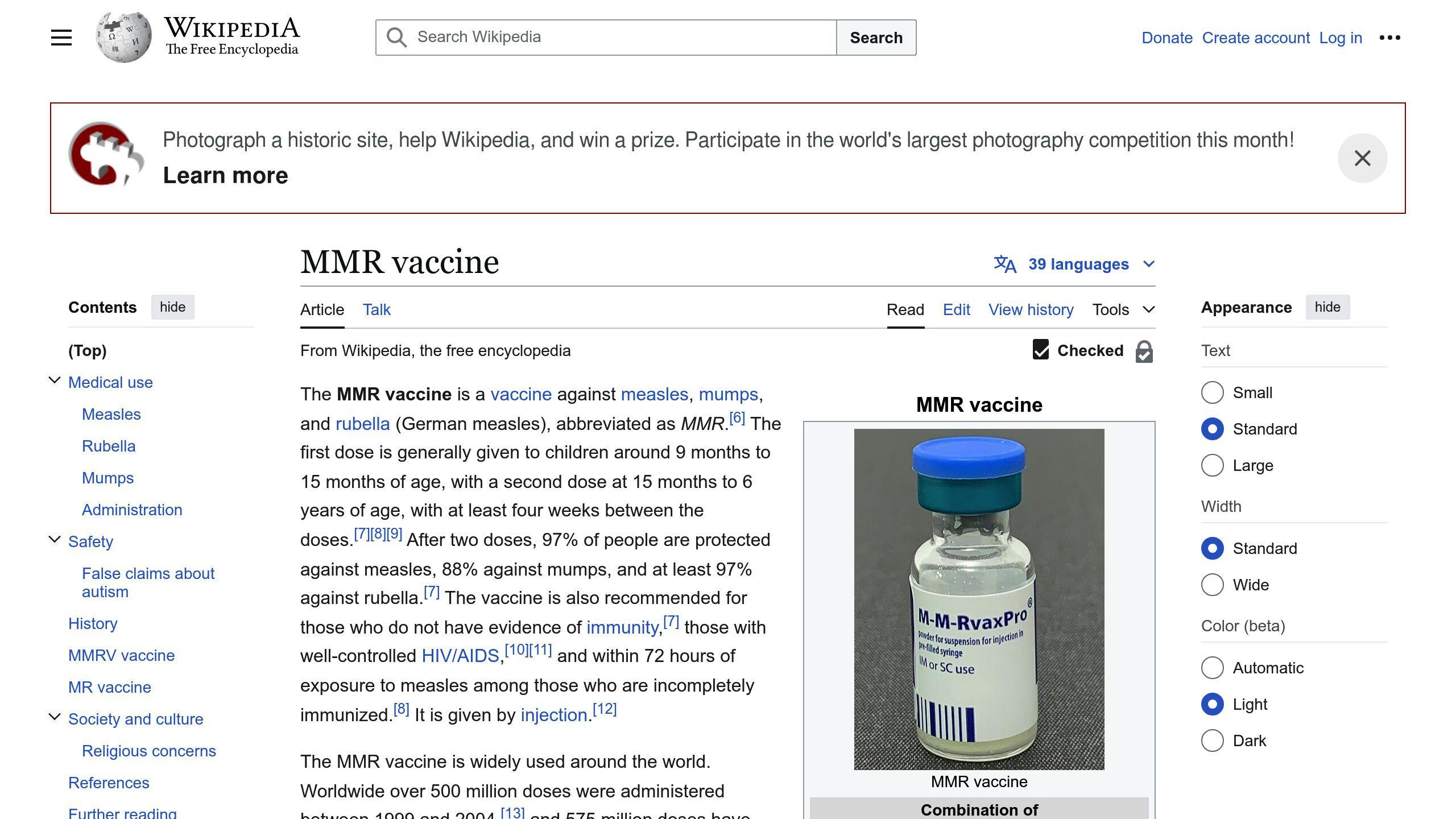Follow the 'immunity' link
Viewport: 1456px width, 819px height.
click(x=622, y=627)
